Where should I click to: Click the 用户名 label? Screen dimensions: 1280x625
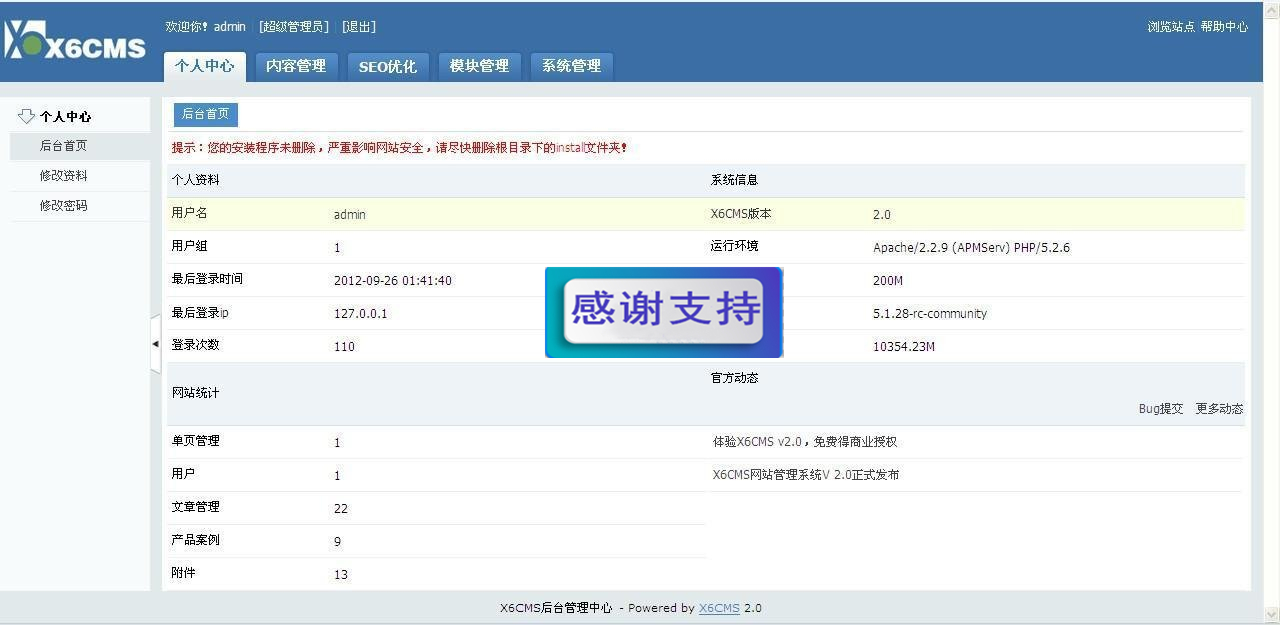pos(189,213)
